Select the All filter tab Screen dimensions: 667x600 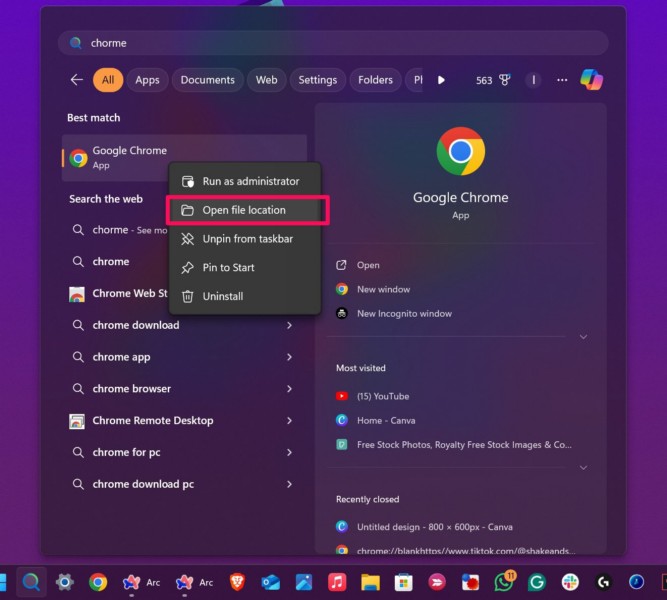click(x=108, y=80)
